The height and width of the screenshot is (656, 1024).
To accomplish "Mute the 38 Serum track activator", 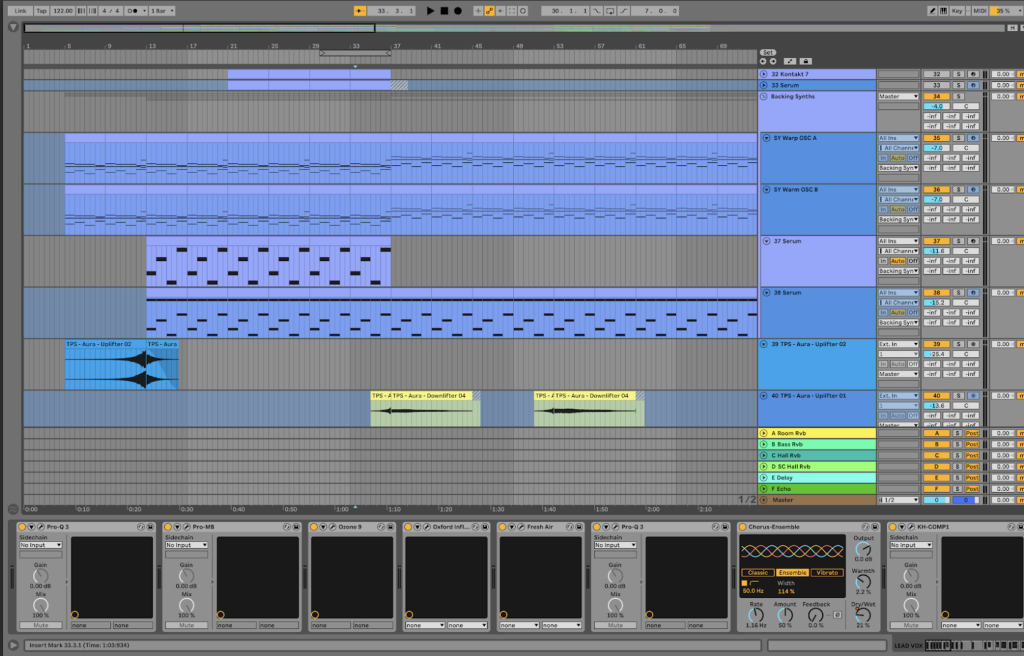I will point(935,293).
